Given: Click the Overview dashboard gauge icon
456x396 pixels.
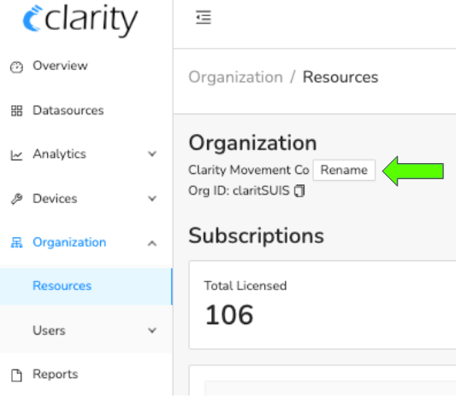Looking at the screenshot, I should 16,67.
